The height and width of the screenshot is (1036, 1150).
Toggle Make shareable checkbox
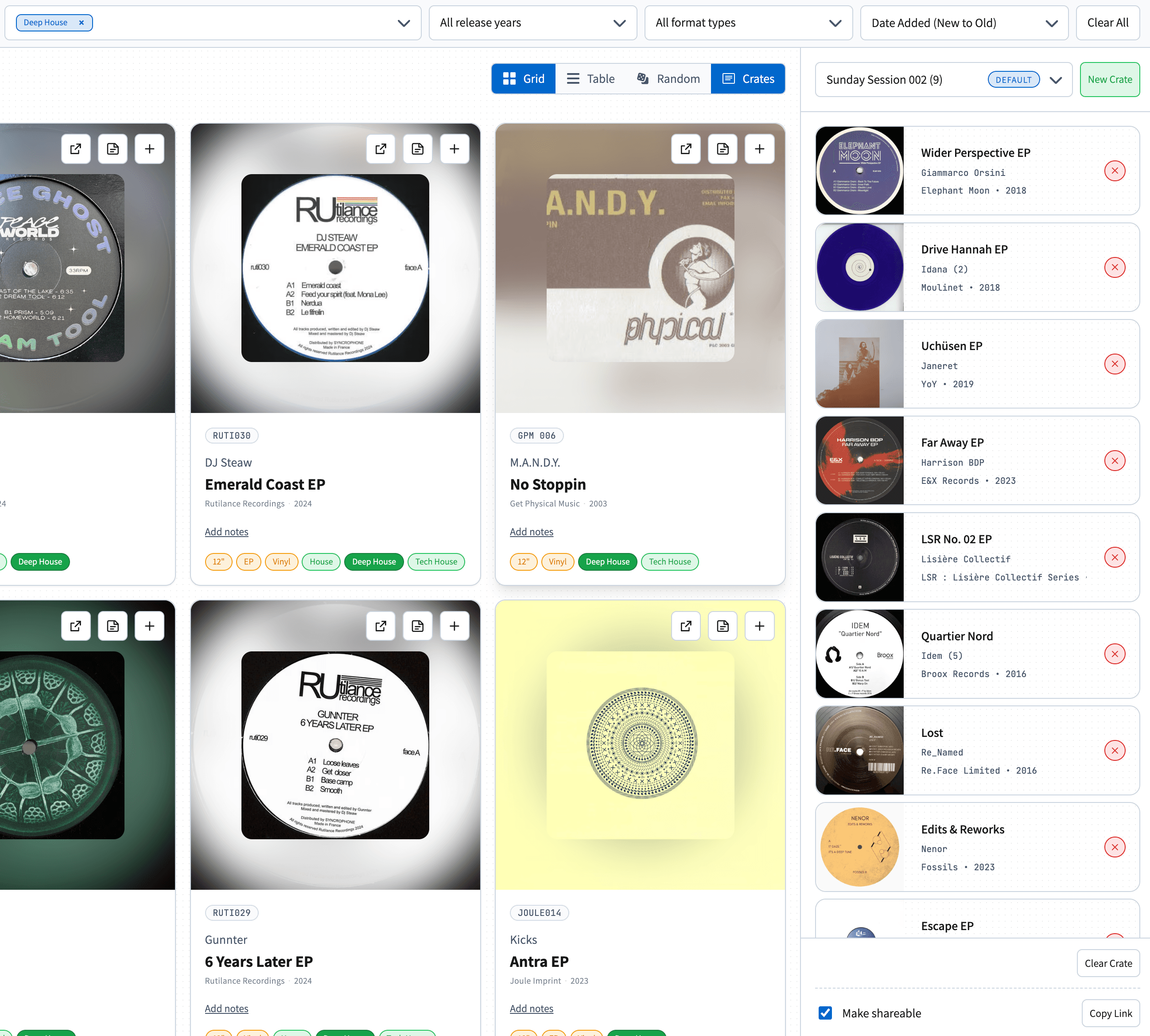coord(824,1013)
